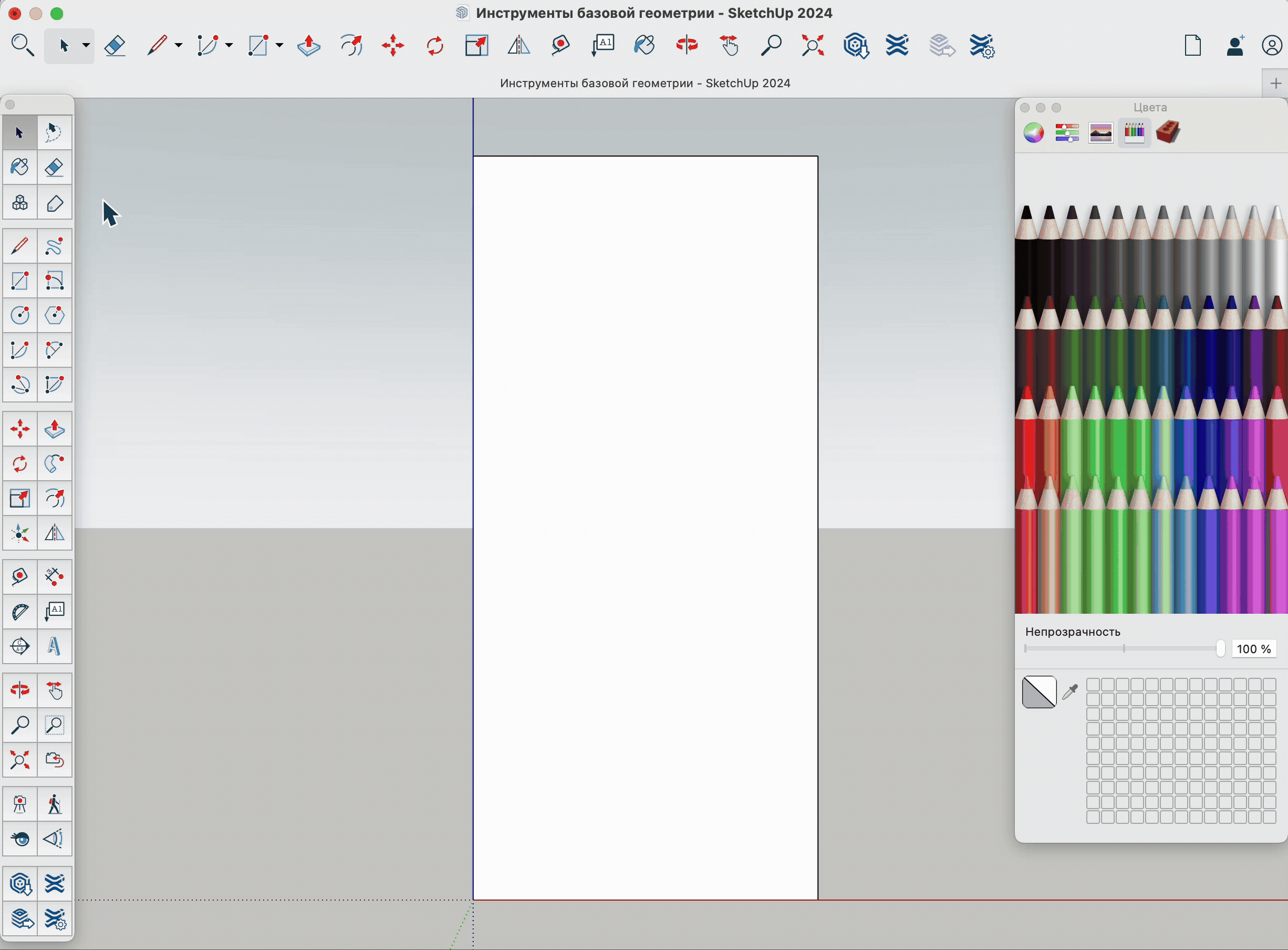1288x950 pixels.
Task: Activate the Walk tool
Action: (x=55, y=804)
